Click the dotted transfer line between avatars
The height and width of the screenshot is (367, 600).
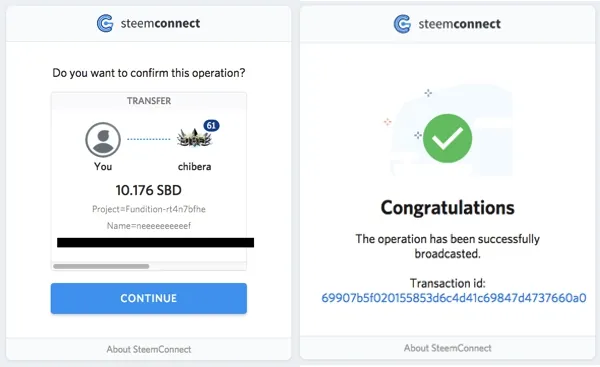148,139
